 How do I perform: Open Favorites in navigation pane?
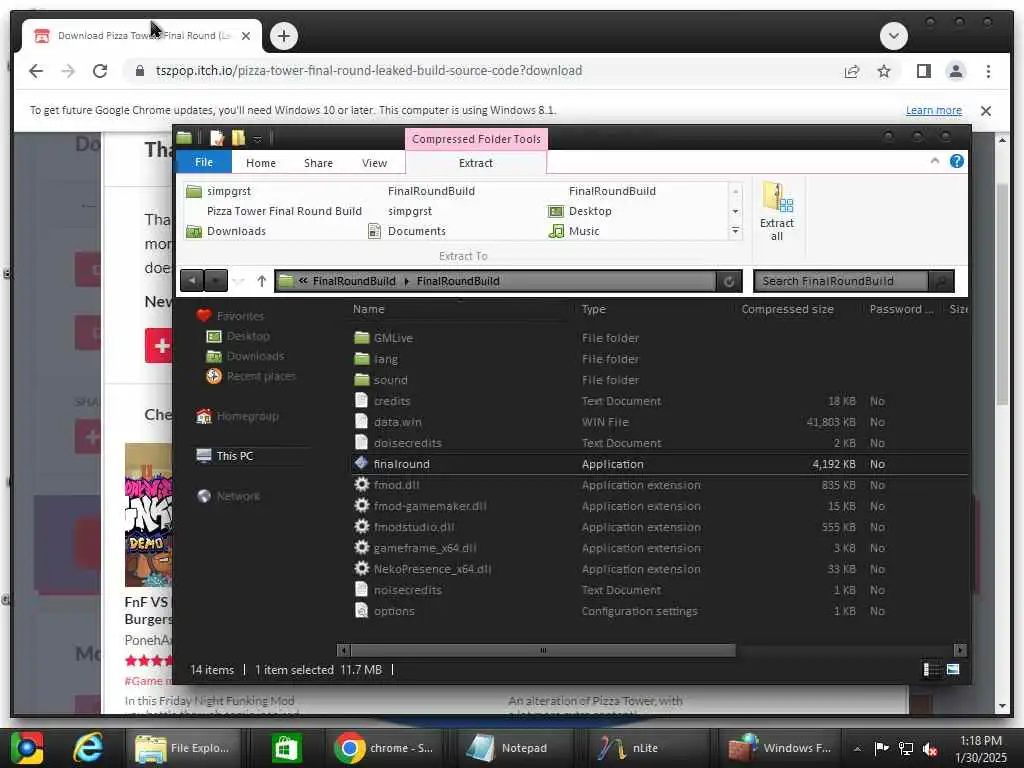pyautogui.click(x=240, y=316)
